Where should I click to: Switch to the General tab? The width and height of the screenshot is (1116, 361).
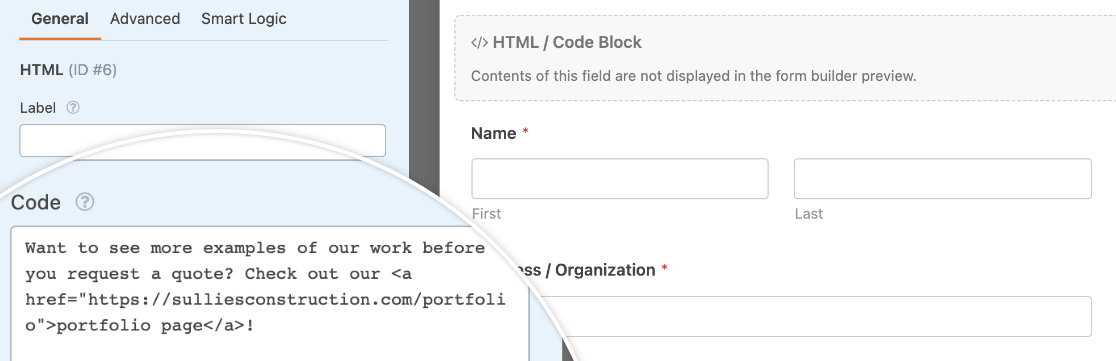[60, 19]
